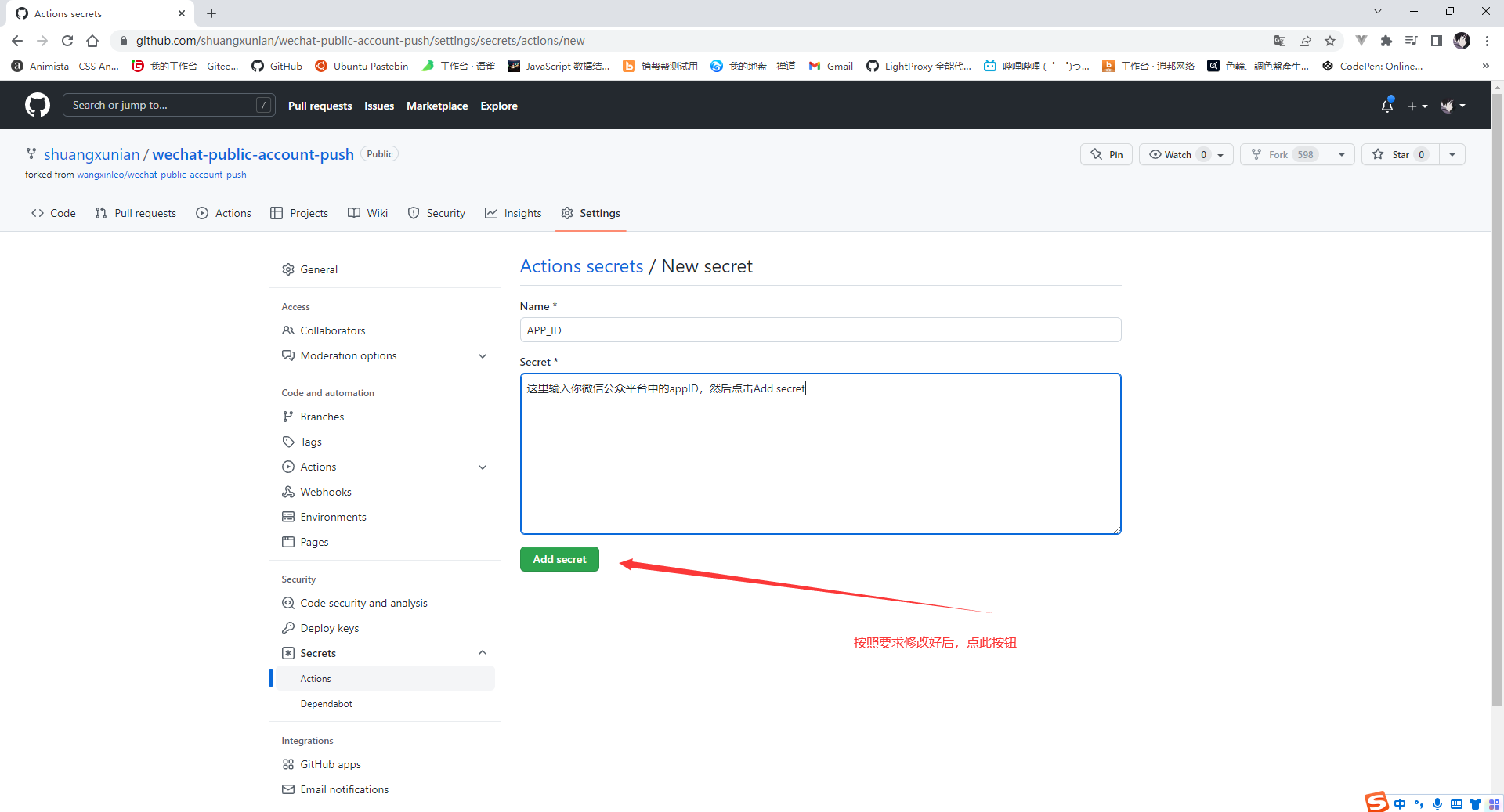
Task: Collapse the Secrets section chevron
Action: (x=483, y=653)
